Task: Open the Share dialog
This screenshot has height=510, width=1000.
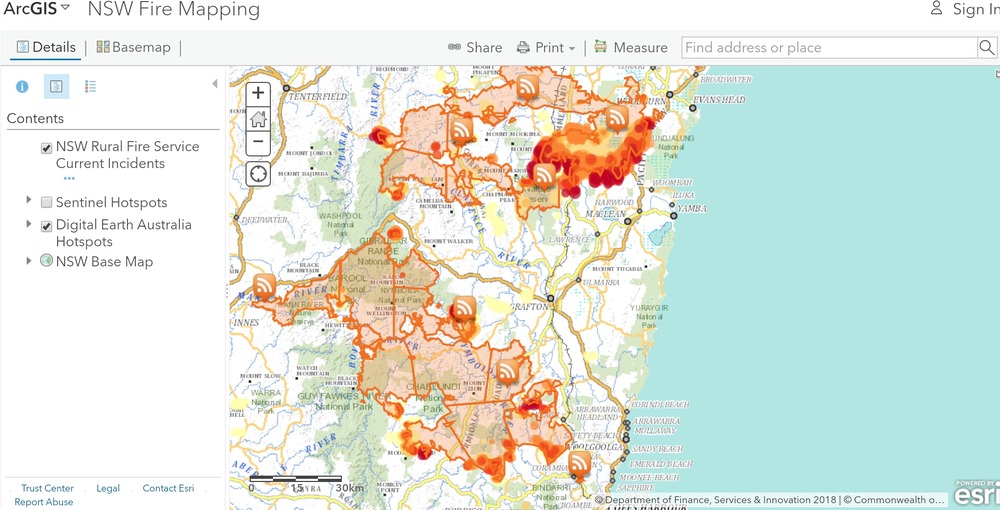Action: [474, 47]
